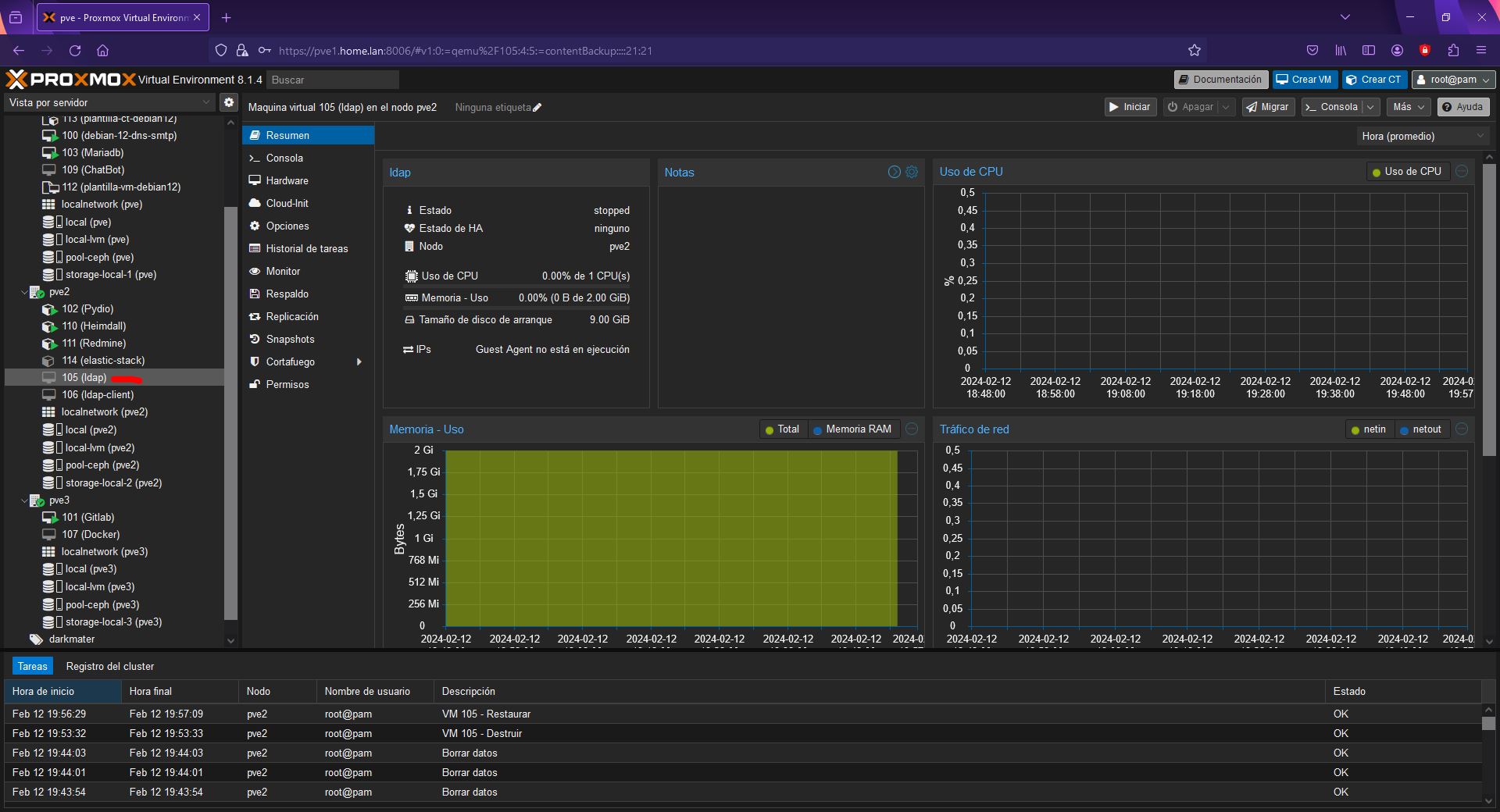
Task: Close the Proxmox browser tab
Action: [x=197, y=17]
